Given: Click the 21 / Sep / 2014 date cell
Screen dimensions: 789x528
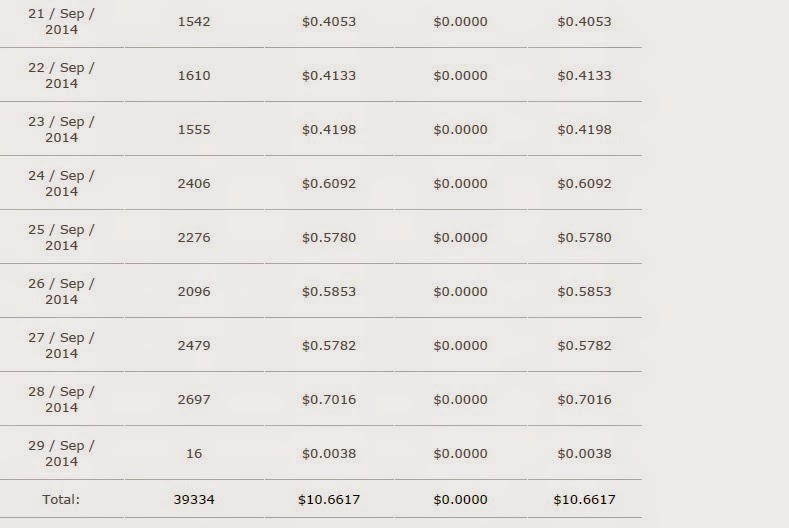Looking at the screenshot, I should click(61, 21).
